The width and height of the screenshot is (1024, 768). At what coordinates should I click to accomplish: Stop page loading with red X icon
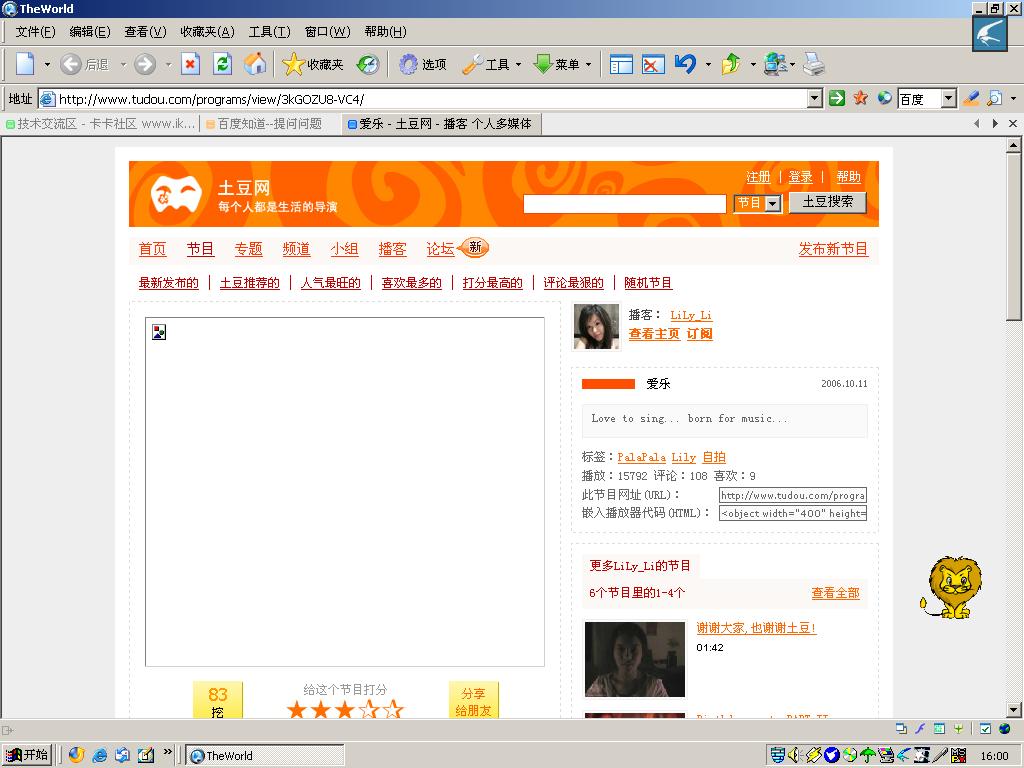pos(190,64)
